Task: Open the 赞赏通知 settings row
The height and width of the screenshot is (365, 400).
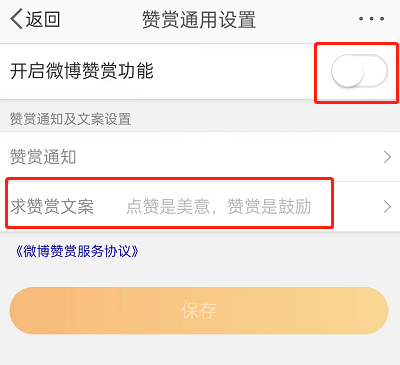Action: click(x=200, y=157)
